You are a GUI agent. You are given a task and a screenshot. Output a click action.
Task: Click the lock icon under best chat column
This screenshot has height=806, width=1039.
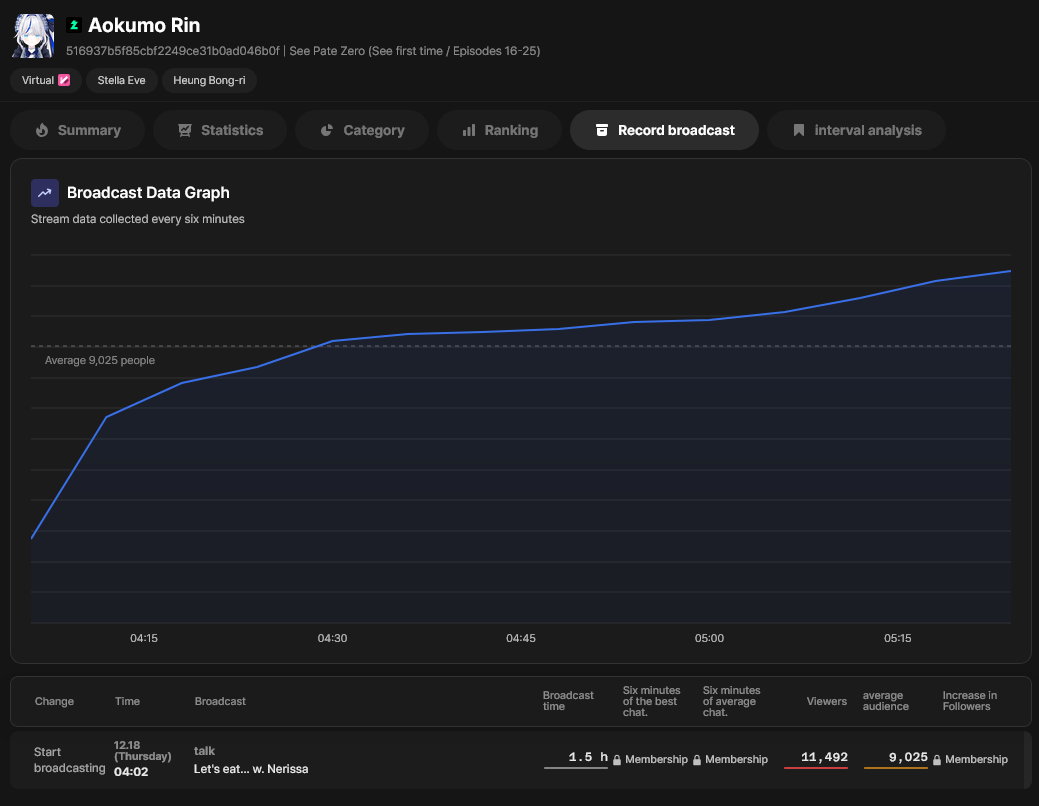[617, 760]
